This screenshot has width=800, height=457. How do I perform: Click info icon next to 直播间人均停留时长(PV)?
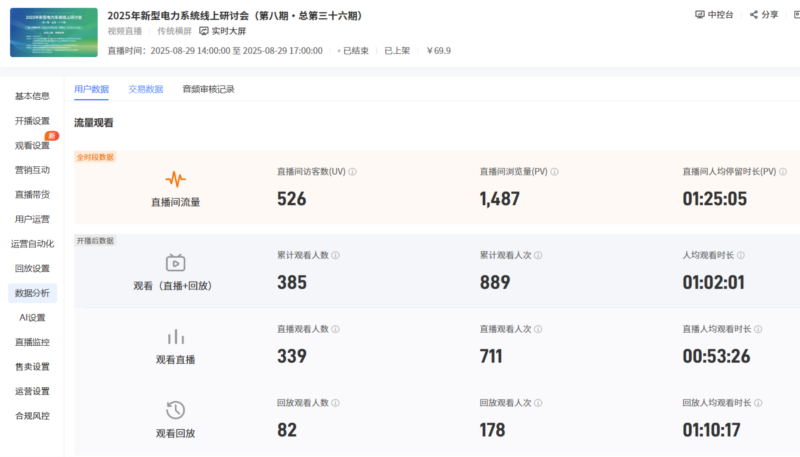point(783,172)
